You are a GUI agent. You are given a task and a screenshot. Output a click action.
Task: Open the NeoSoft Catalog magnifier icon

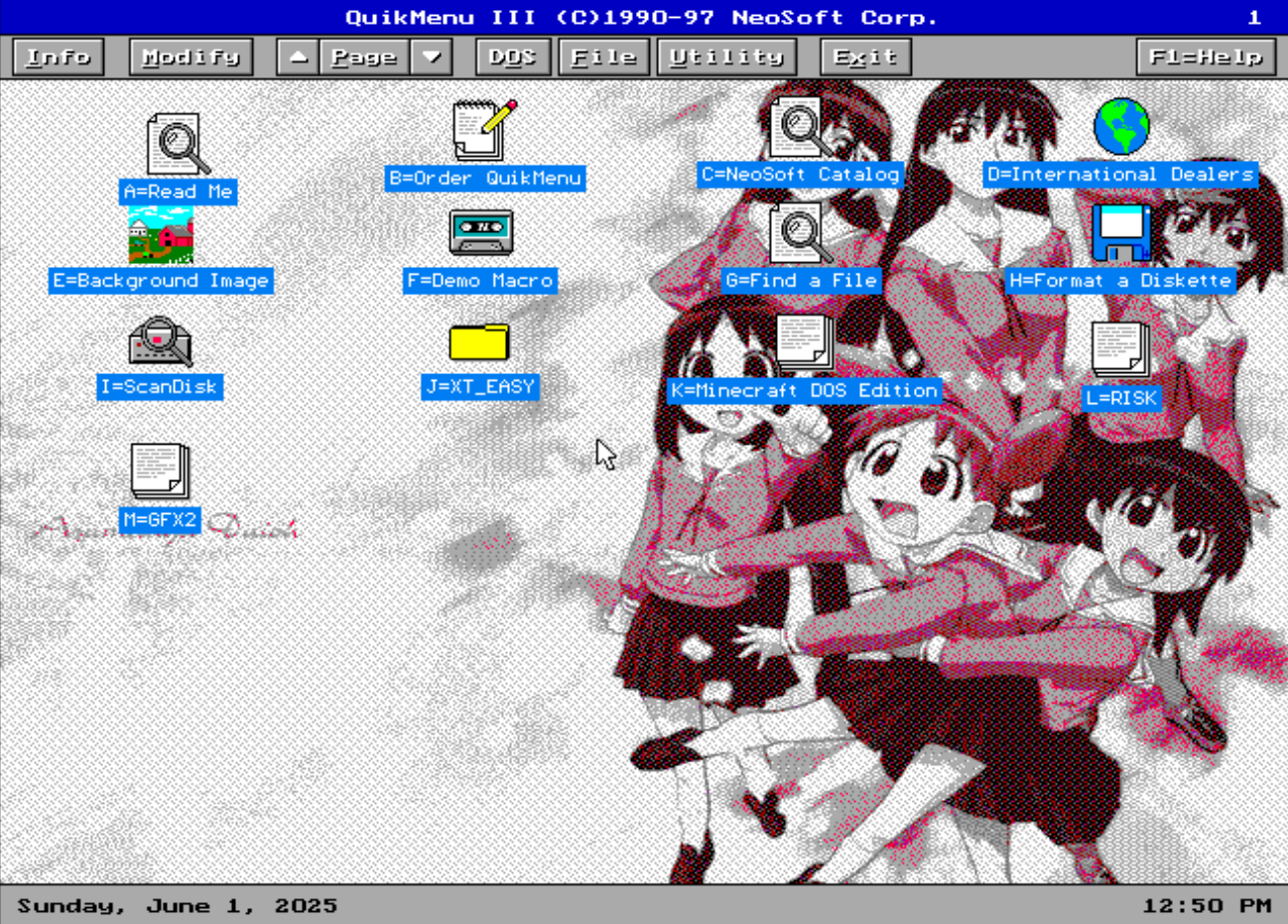801,127
